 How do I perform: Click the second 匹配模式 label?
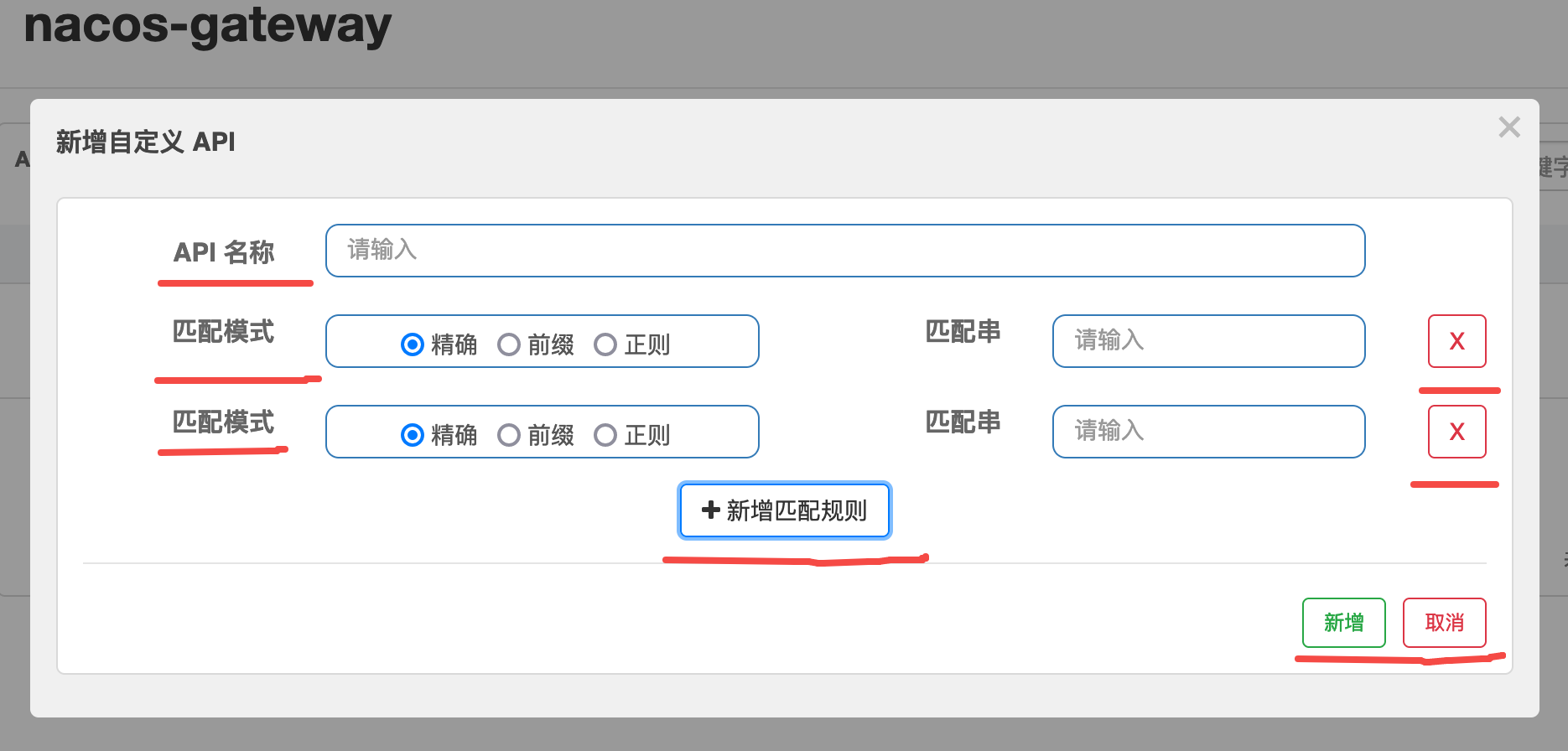(x=224, y=422)
